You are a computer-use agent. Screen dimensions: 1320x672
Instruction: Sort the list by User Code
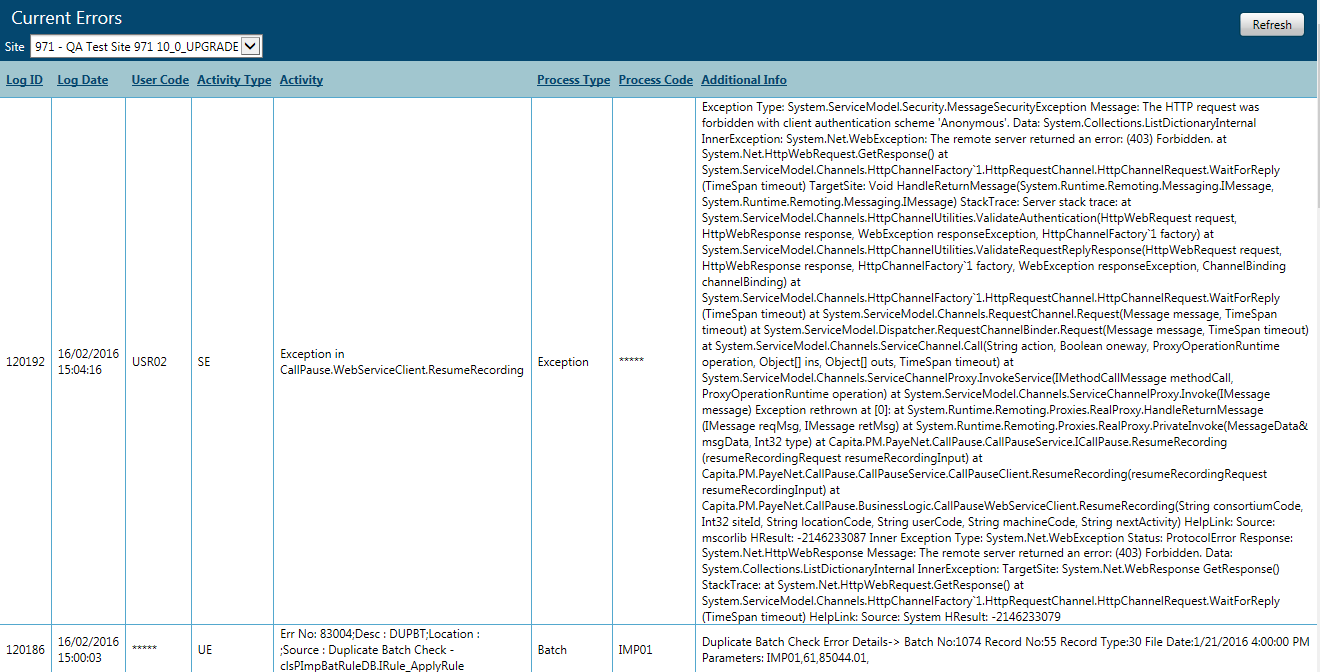click(159, 79)
